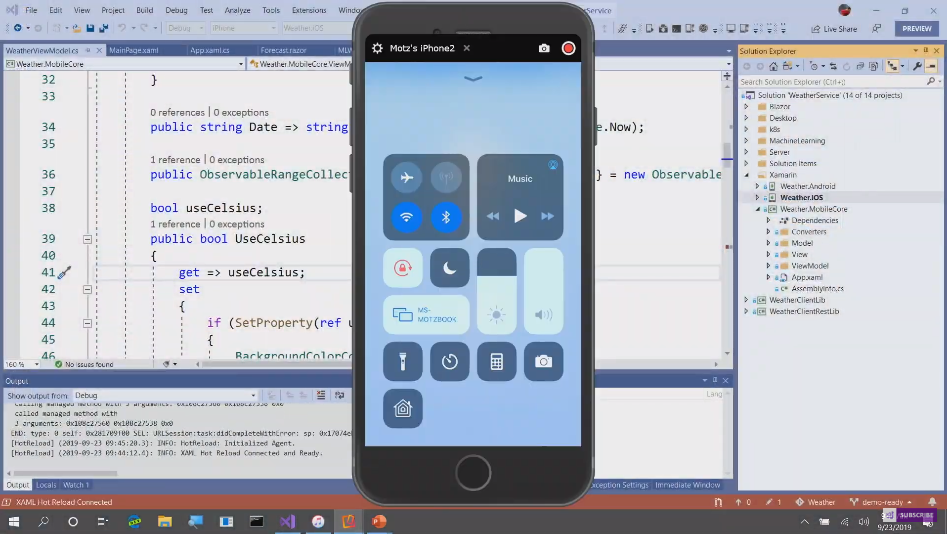The width and height of the screenshot is (947, 534).
Task: Dismiss Control Center with the down chevron
Action: tap(473, 79)
